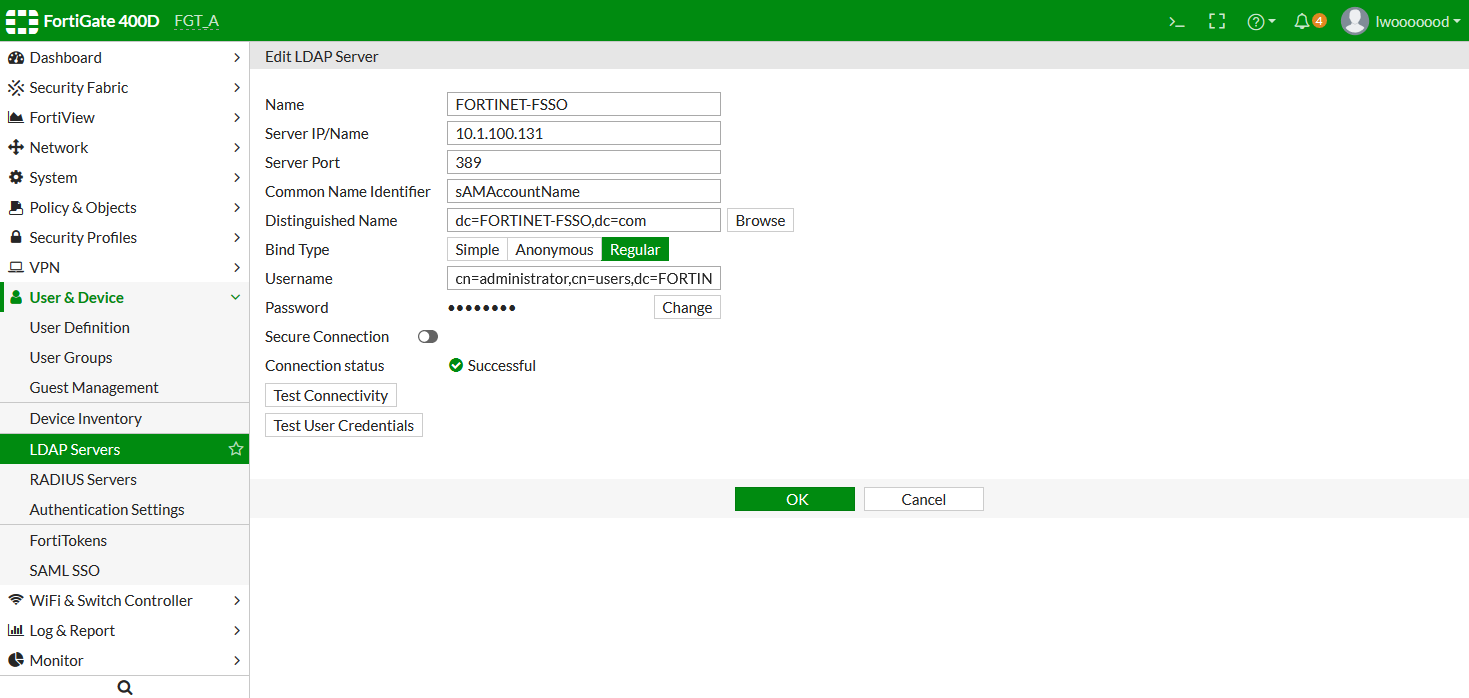Click the fullscreen icon in the header

coord(1216,20)
